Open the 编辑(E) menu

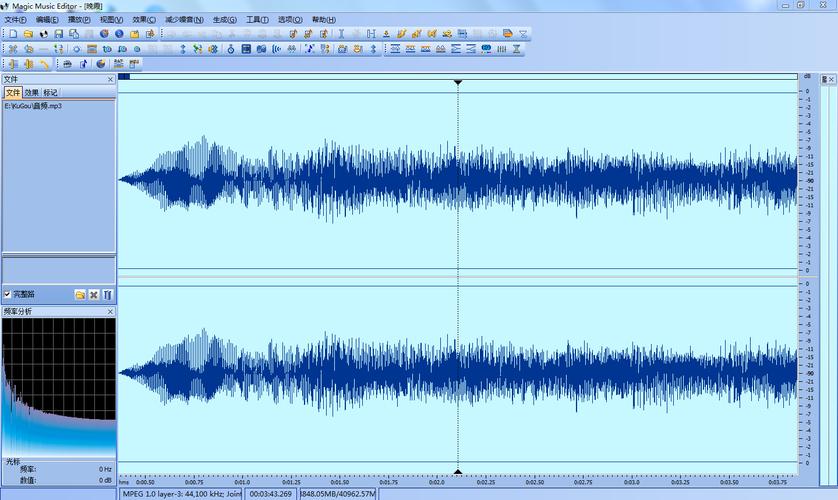[x=47, y=20]
